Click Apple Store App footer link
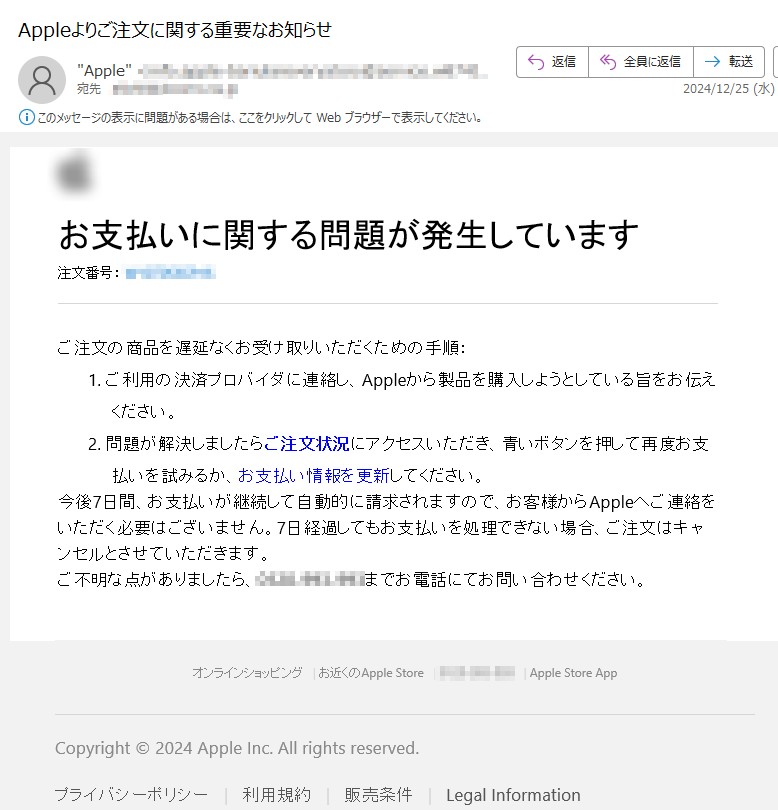The image size is (778, 810). 573,673
